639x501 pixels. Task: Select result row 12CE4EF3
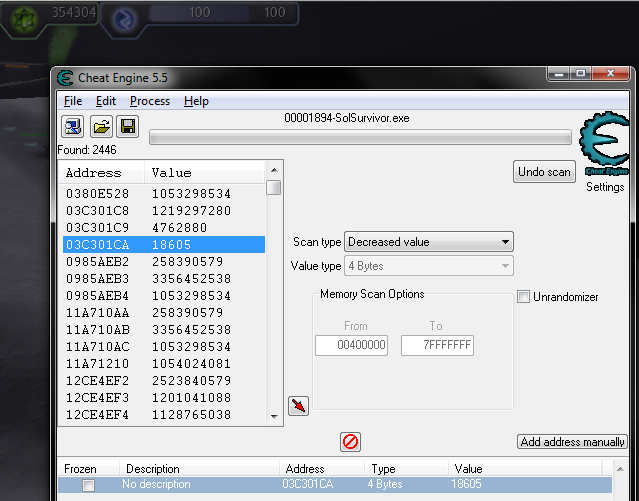[x=163, y=398]
